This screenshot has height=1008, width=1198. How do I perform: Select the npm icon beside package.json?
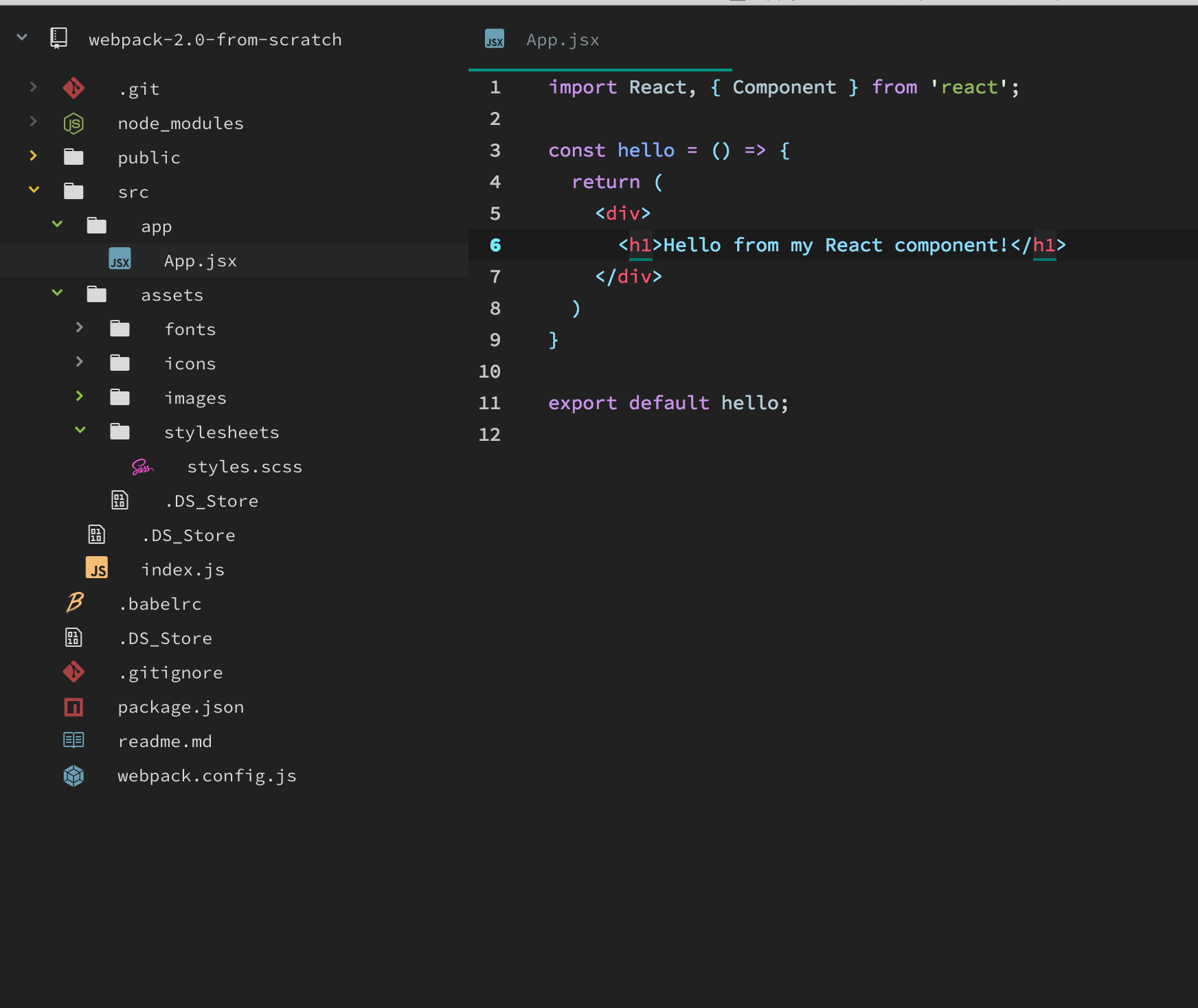click(74, 707)
